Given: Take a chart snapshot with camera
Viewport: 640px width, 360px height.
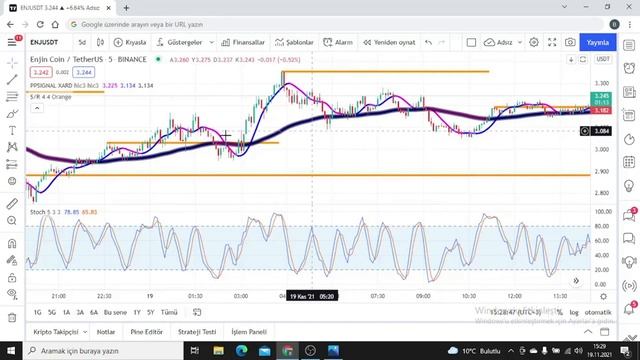Looking at the screenshot, I should click(570, 42).
